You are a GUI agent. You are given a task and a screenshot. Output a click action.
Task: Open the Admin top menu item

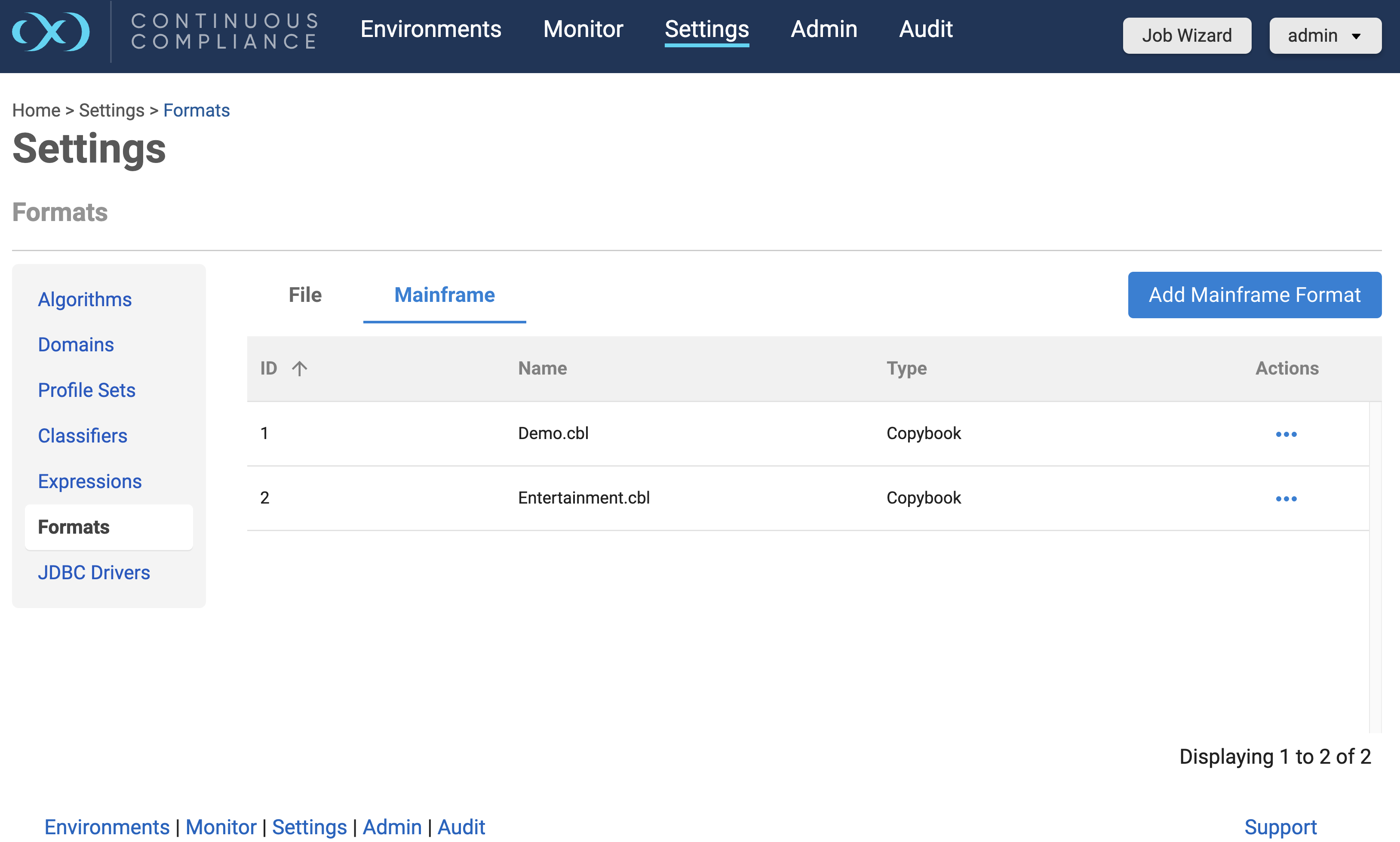coord(824,29)
